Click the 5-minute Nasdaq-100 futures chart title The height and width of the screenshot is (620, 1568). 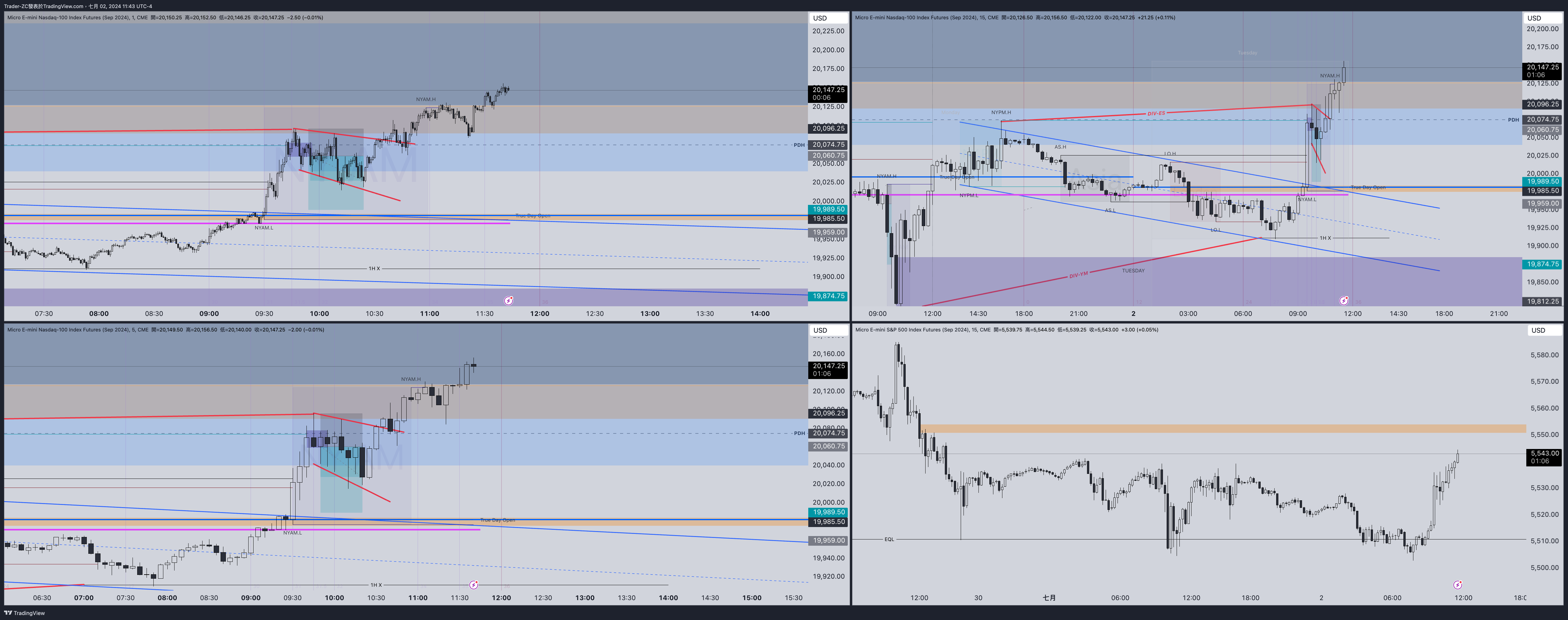pos(77,330)
